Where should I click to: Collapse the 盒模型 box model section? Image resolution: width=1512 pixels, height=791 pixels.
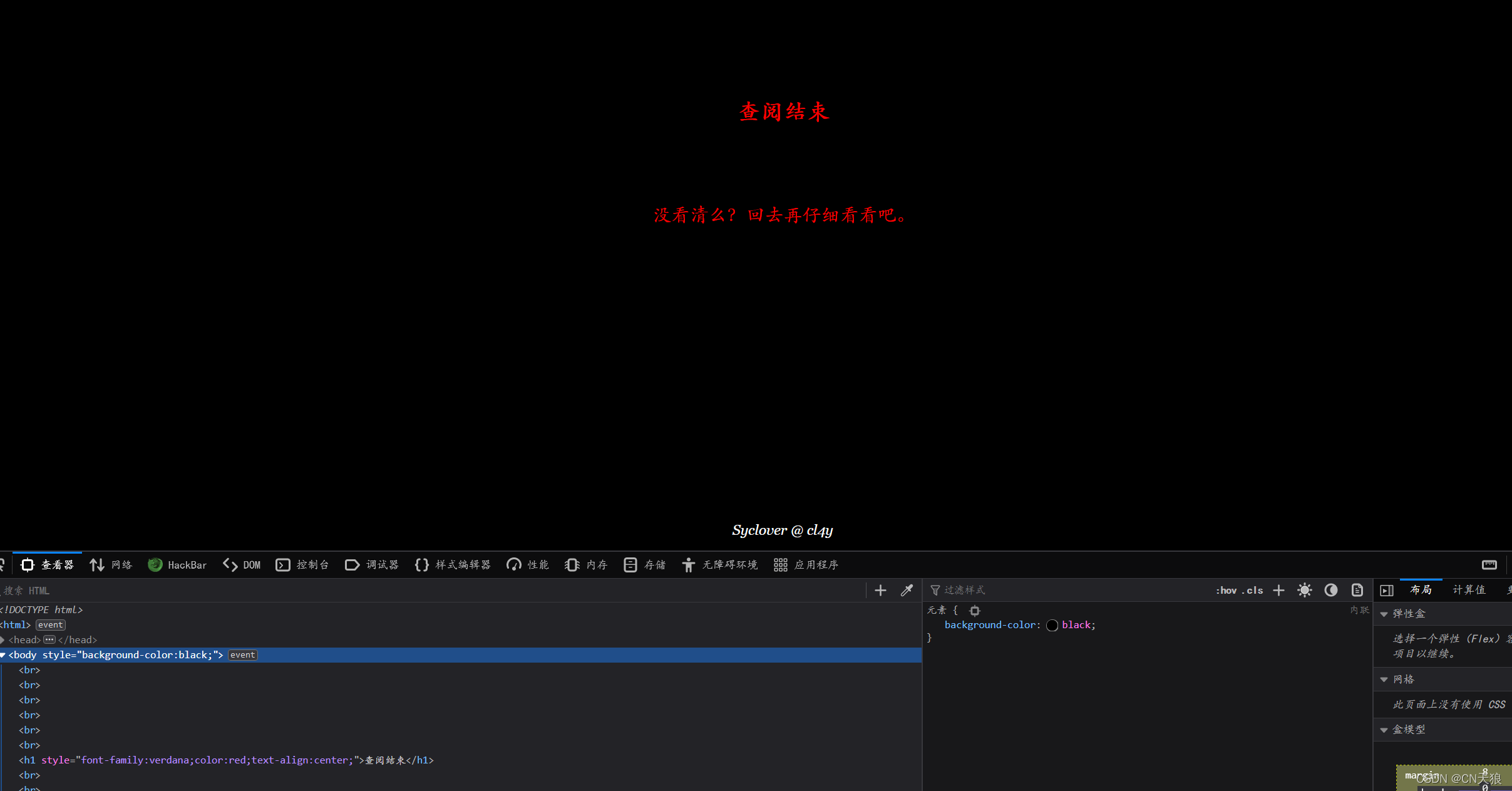coord(1384,730)
